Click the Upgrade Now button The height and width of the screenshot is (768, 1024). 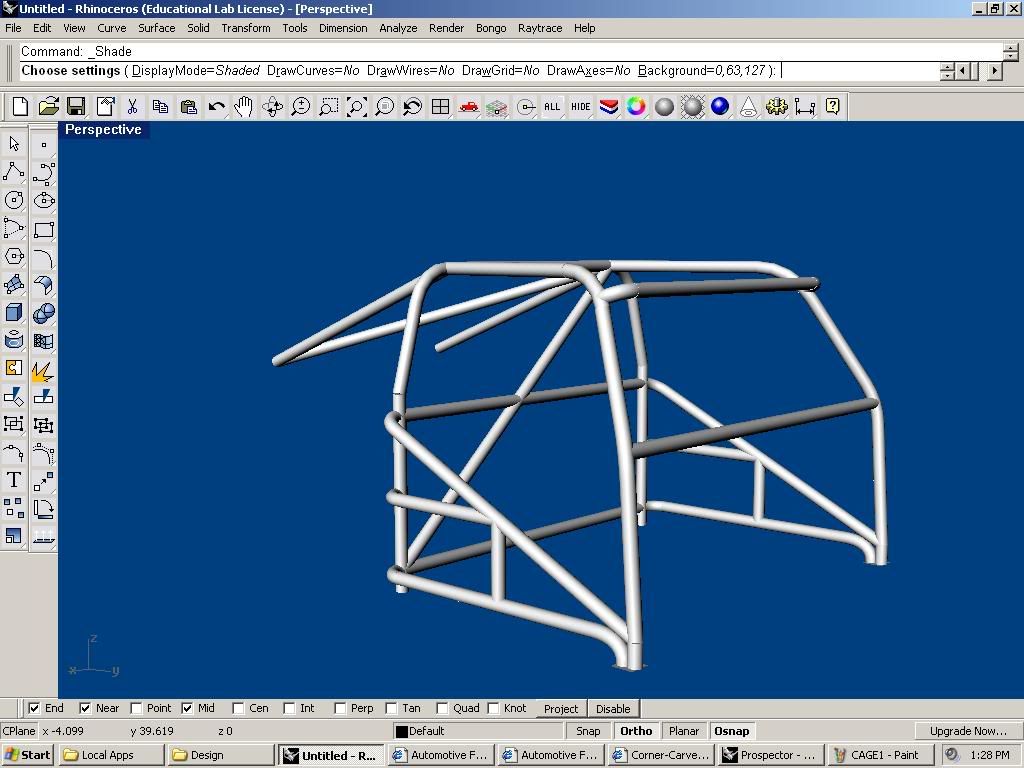pyautogui.click(x=967, y=731)
